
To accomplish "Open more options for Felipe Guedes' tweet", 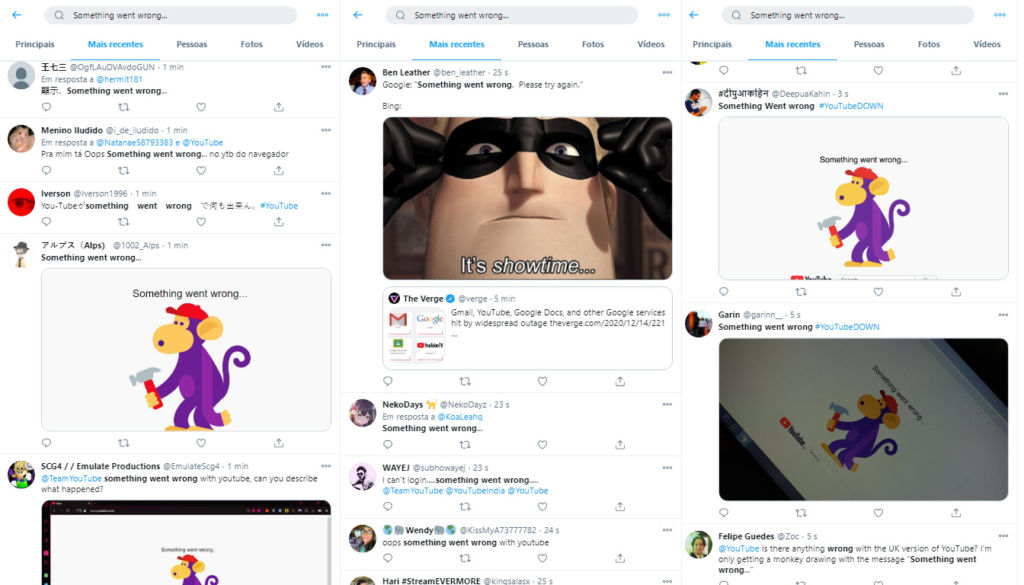I will 1003,536.
